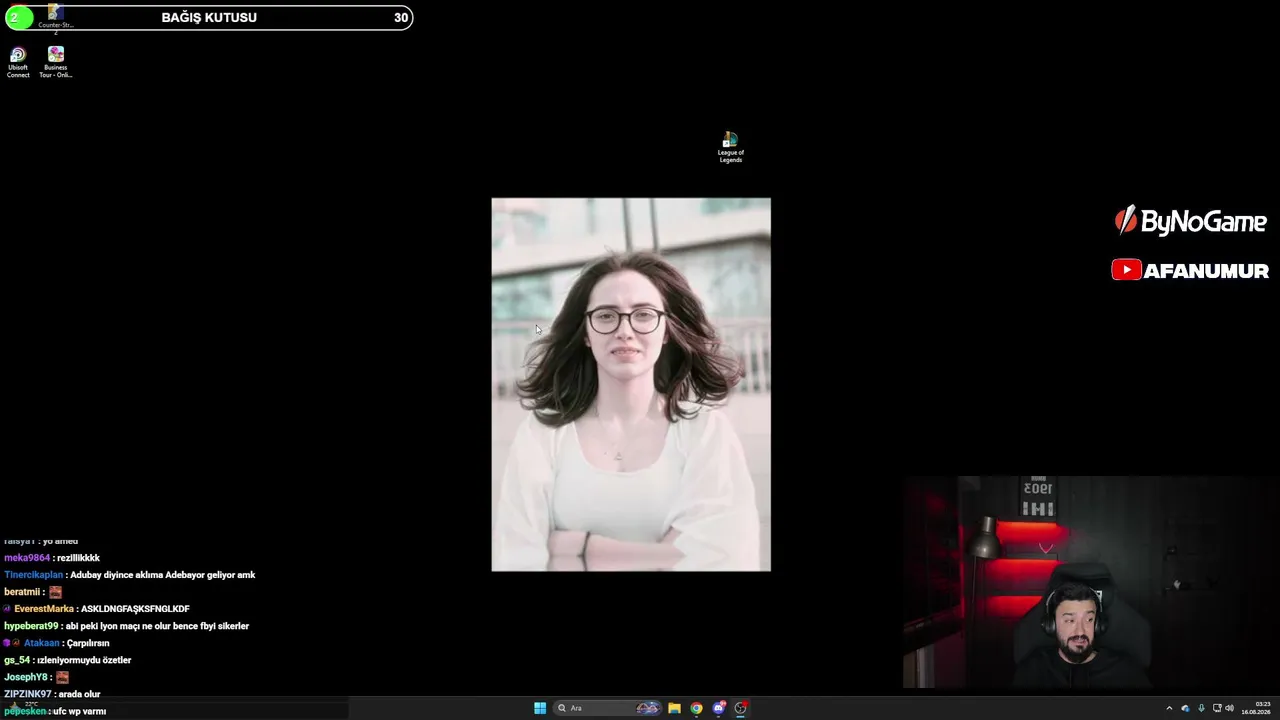
Task: Show hidden system tray icons
Action: point(1169,708)
